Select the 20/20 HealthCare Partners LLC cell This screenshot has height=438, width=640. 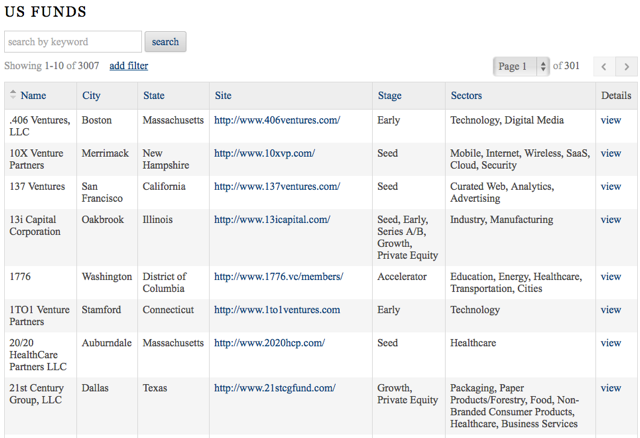tap(38, 355)
